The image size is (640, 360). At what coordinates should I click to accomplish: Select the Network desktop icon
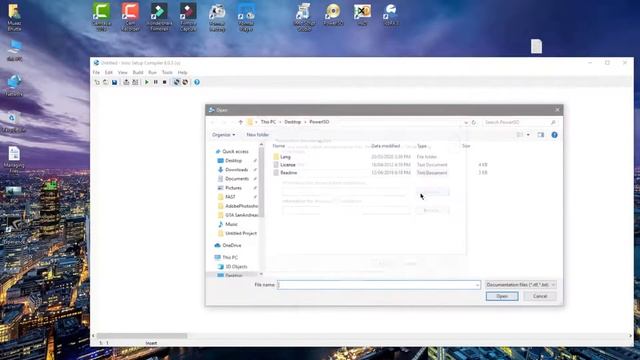pyautogui.click(x=14, y=85)
